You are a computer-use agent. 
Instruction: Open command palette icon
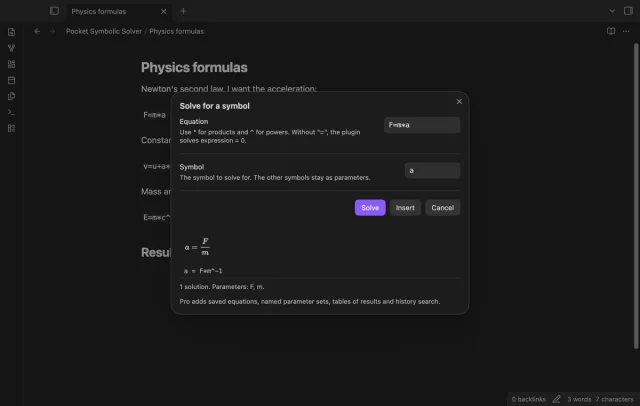[x=11, y=112]
